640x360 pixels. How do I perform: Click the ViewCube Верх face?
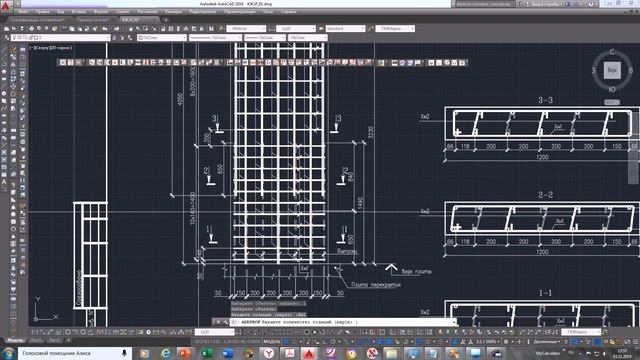pyautogui.click(x=612, y=70)
